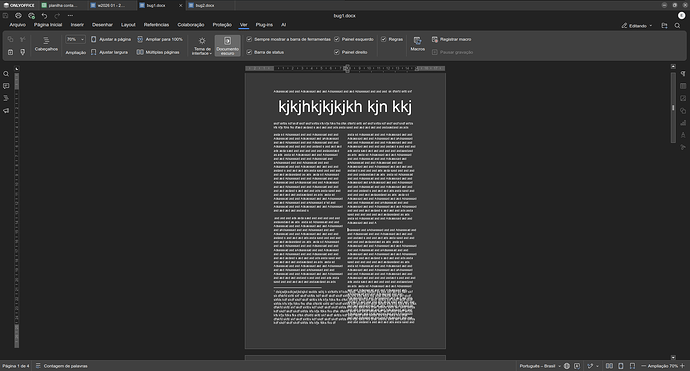Click the user avatar in the title bar
The height and width of the screenshot is (371, 690).
click(x=682, y=15)
